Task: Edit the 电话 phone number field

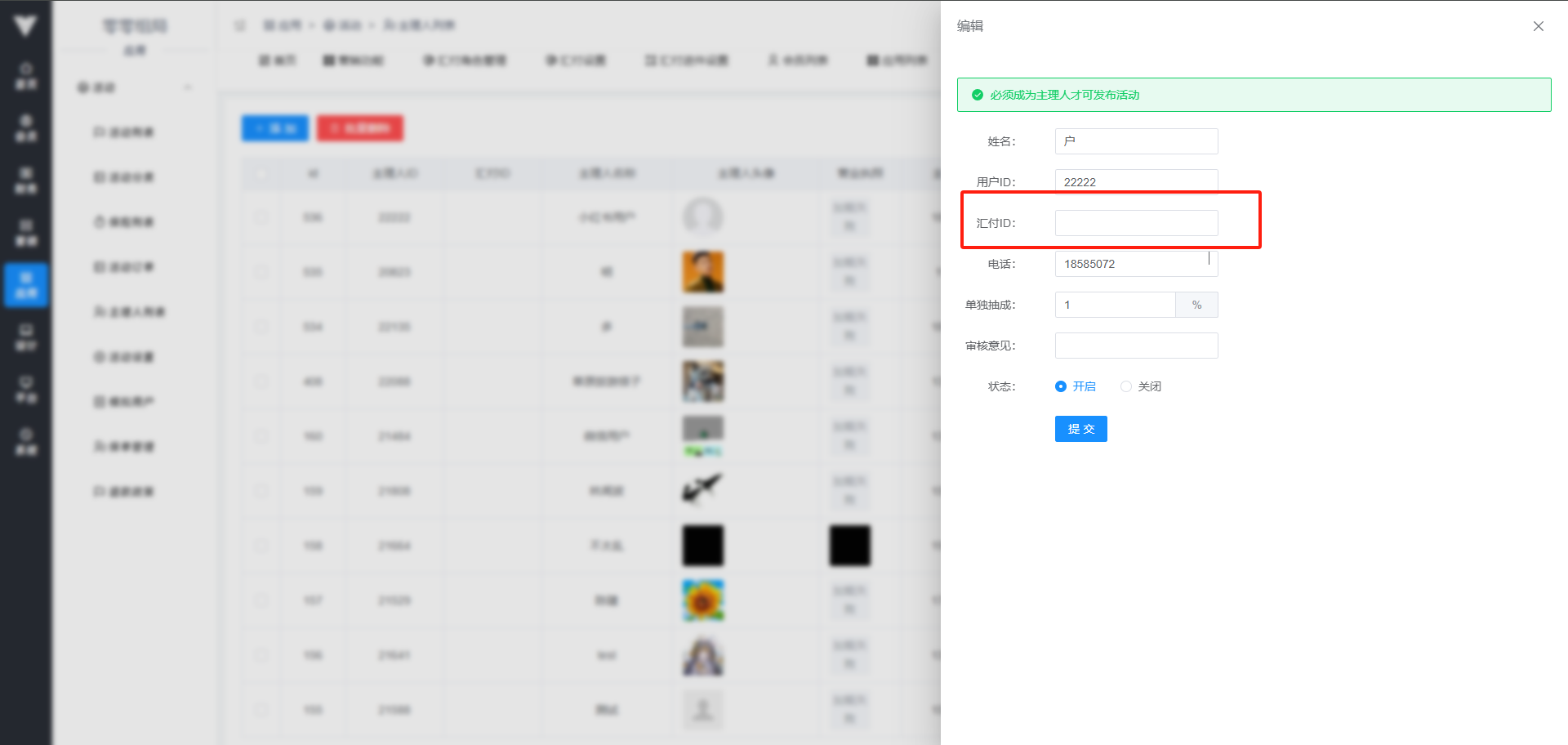Action: click(1135, 264)
